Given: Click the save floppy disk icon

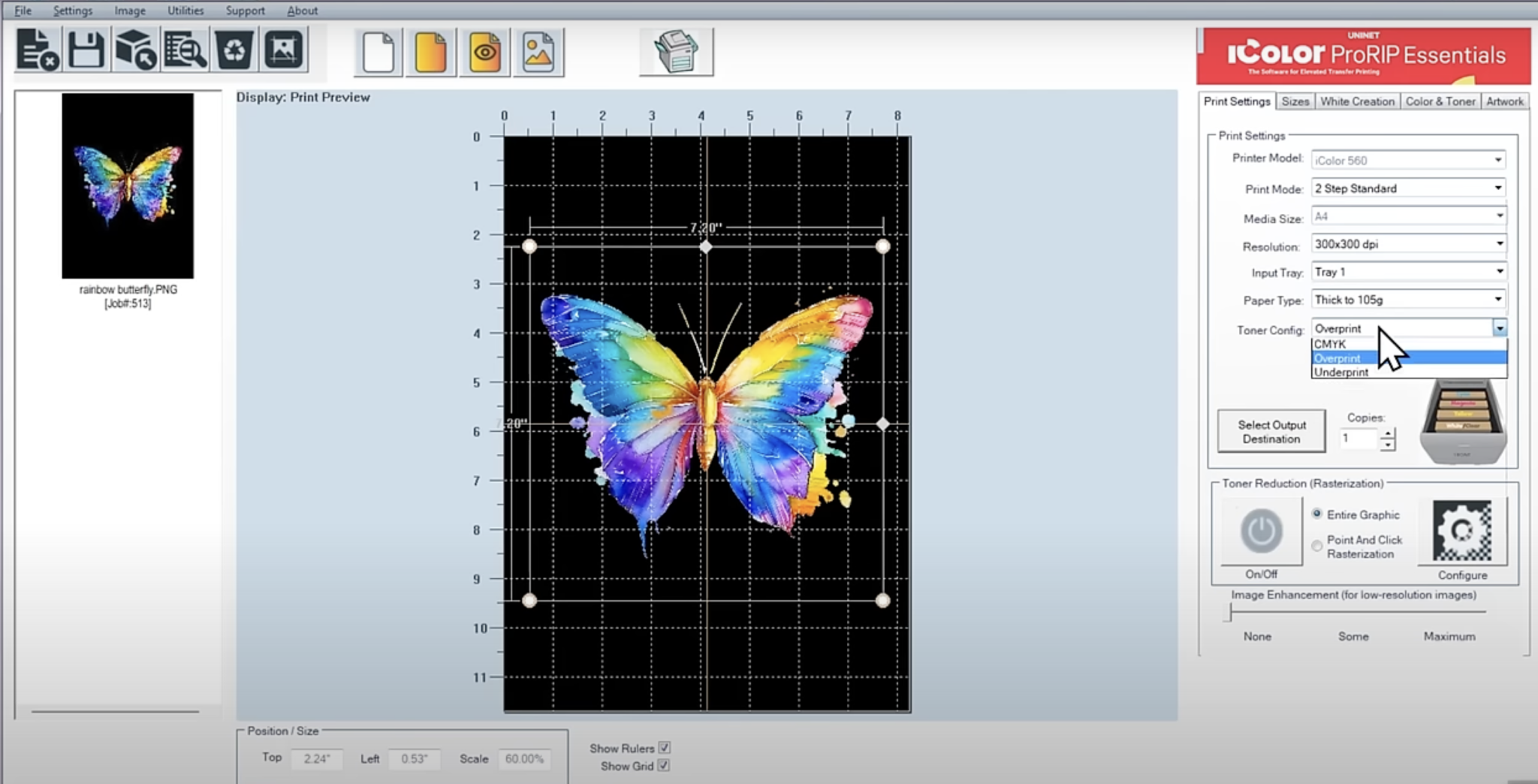Looking at the screenshot, I should pyautogui.click(x=86, y=51).
